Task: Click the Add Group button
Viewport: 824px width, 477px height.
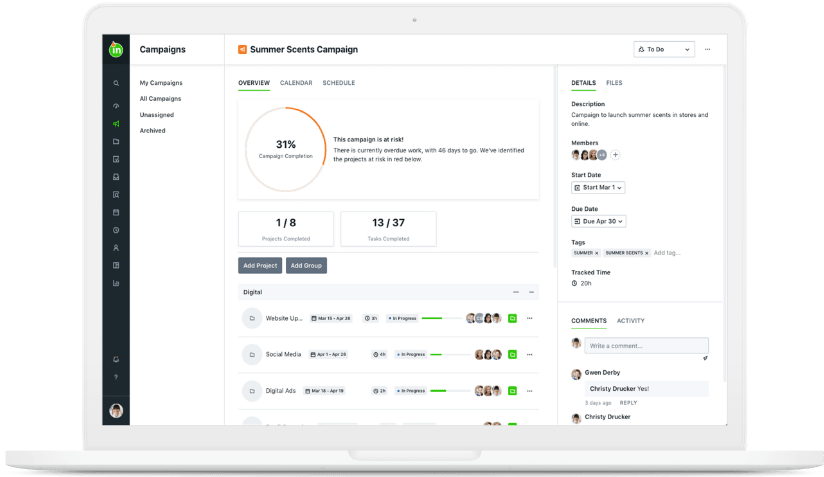Action: pyautogui.click(x=306, y=265)
